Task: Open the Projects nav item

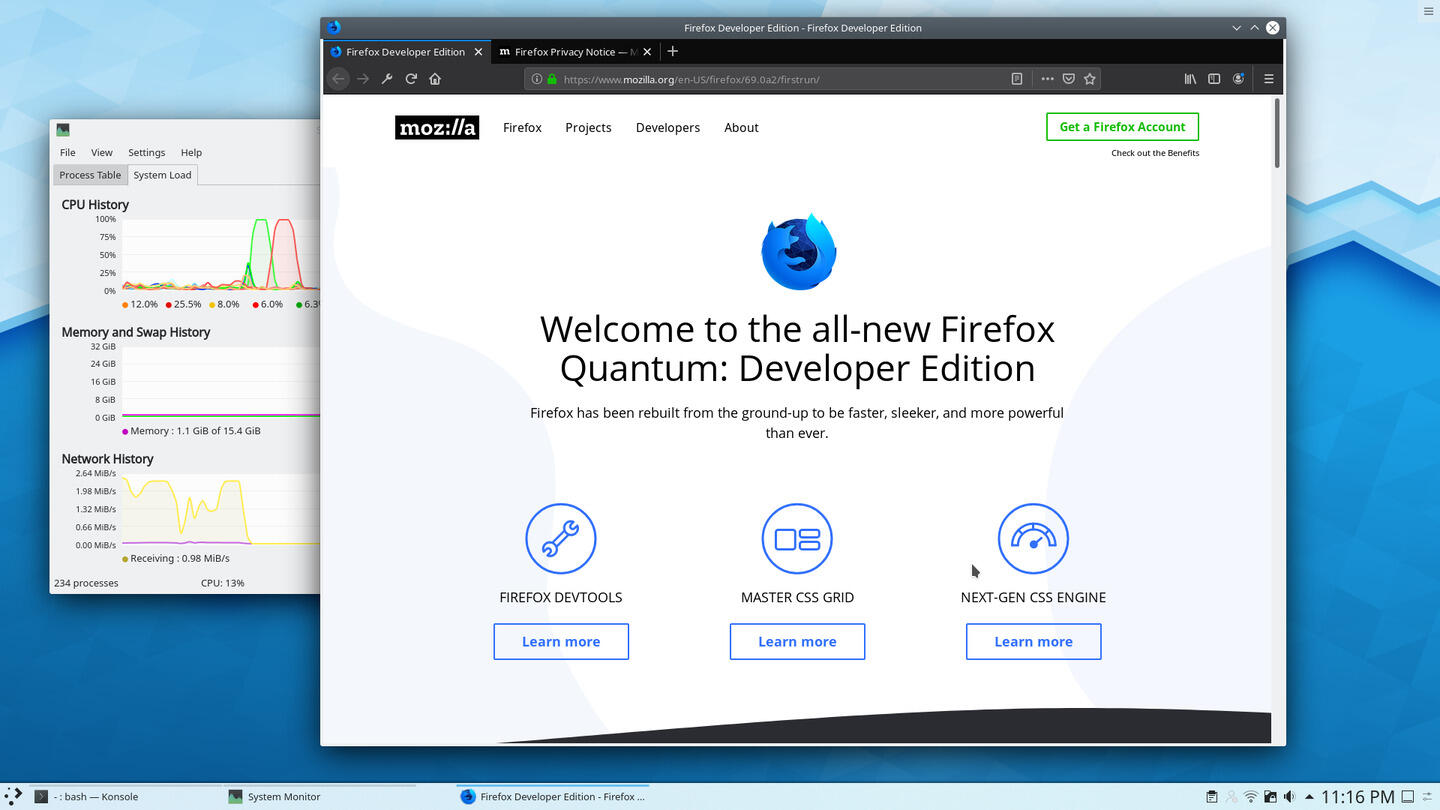Action: [x=588, y=127]
